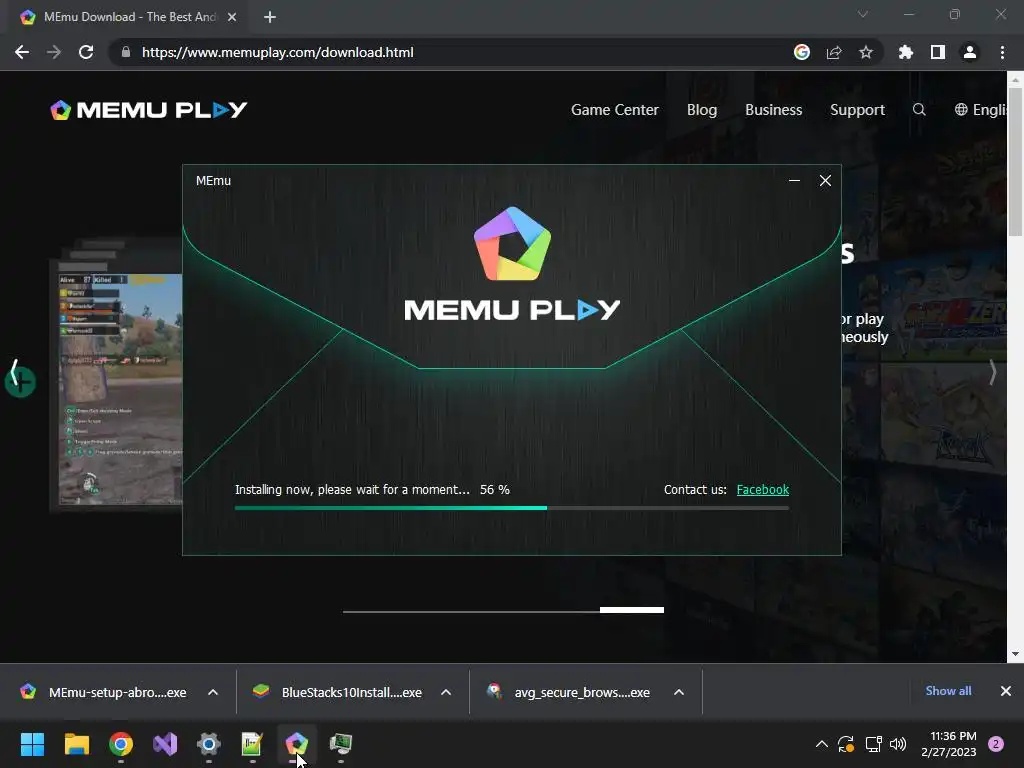Open Chrome three-dot menu

pos(1002,52)
